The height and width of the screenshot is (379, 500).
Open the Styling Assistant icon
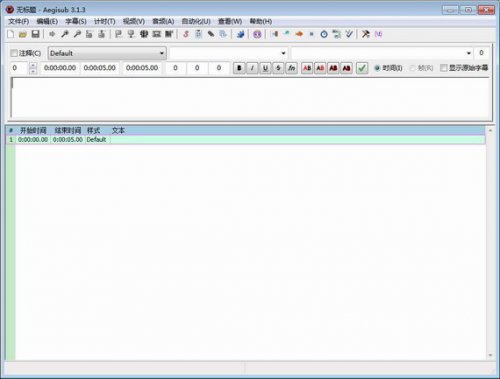(287, 34)
